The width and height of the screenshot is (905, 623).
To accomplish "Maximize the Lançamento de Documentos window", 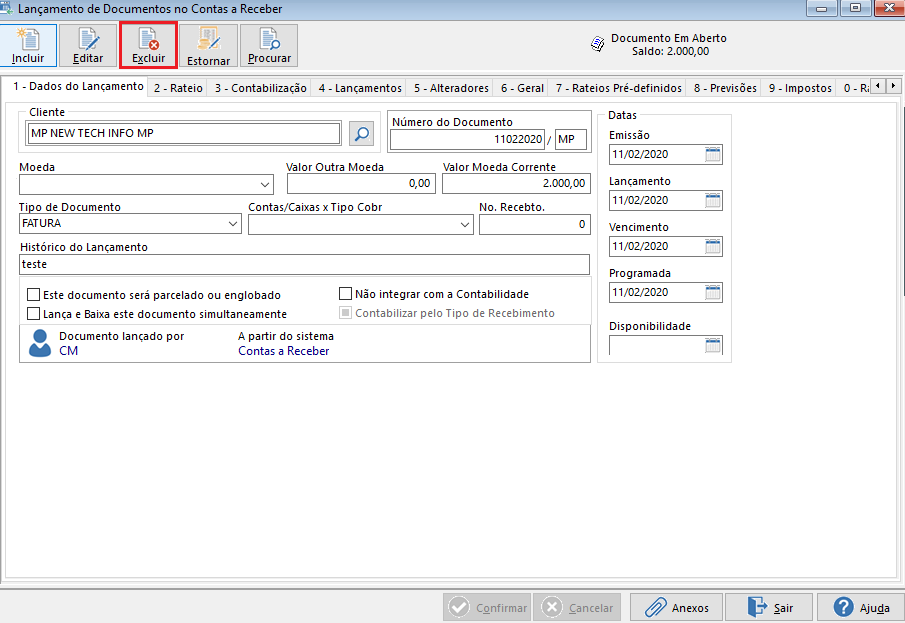I will (x=855, y=8).
